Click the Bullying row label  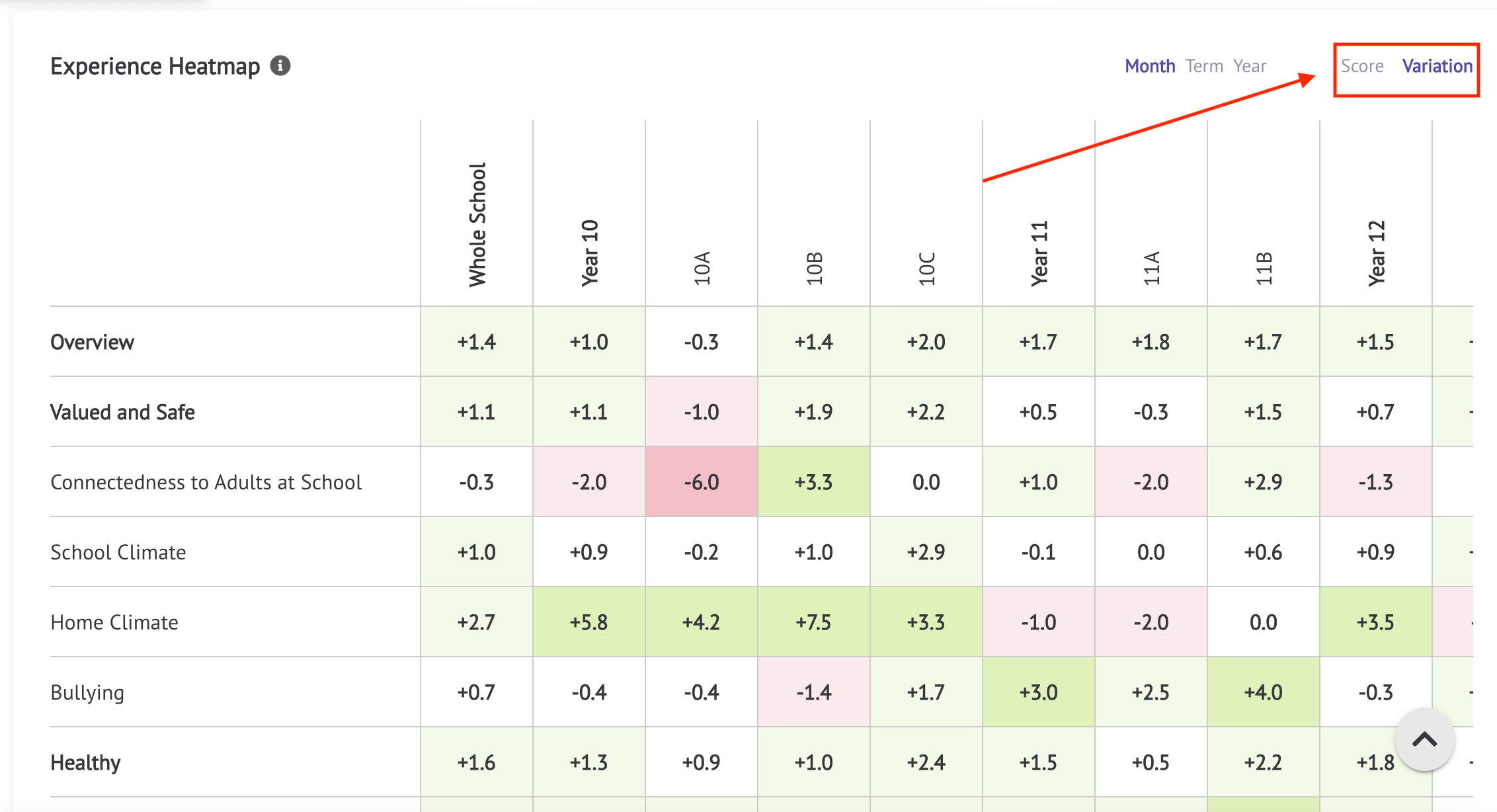(x=87, y=692)
